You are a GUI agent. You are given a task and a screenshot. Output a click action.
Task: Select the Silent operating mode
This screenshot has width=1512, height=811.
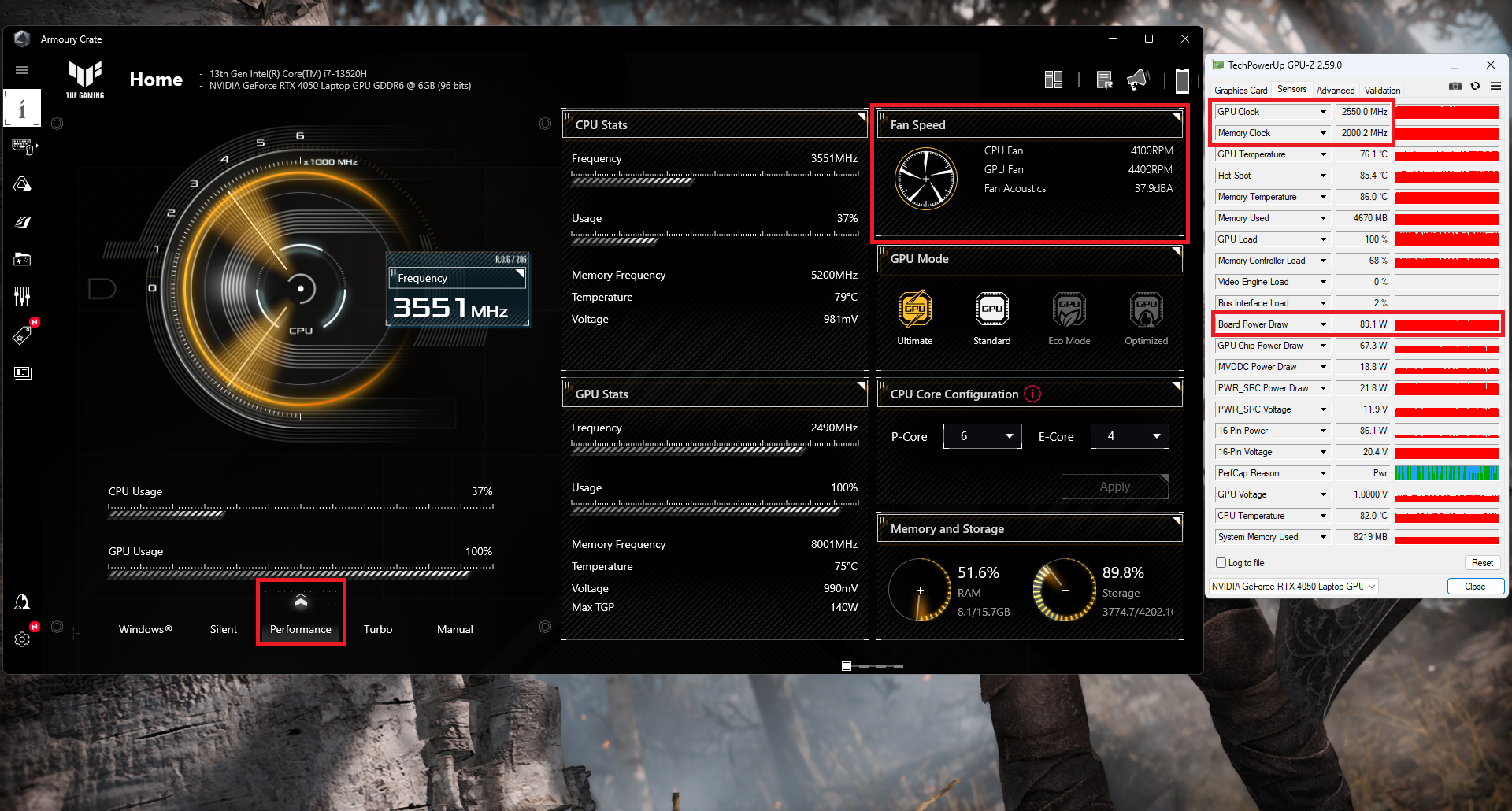pyautogui.click(x=224, y=629)
